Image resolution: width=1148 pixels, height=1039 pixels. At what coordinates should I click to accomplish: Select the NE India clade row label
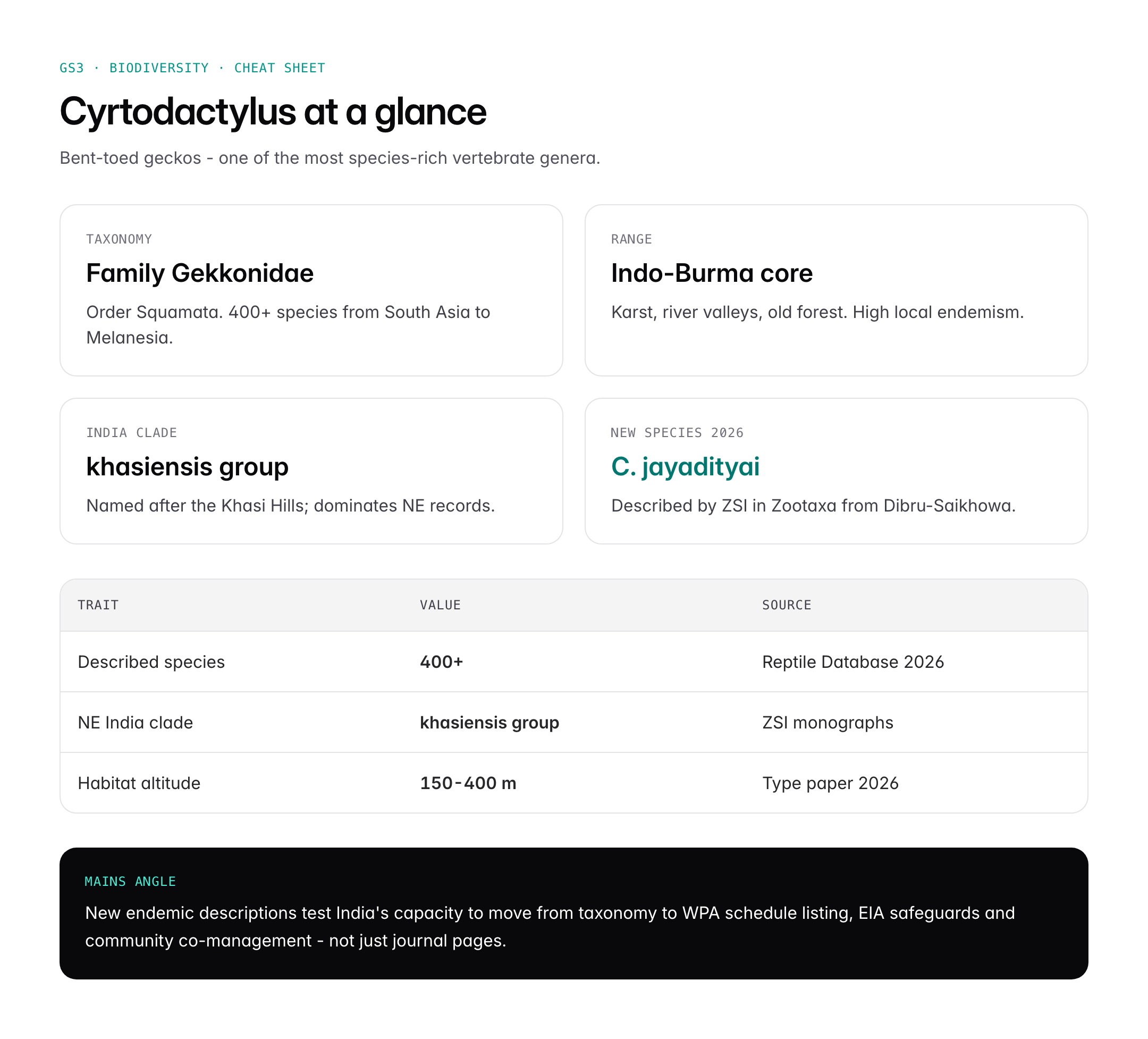coord(135,722)
